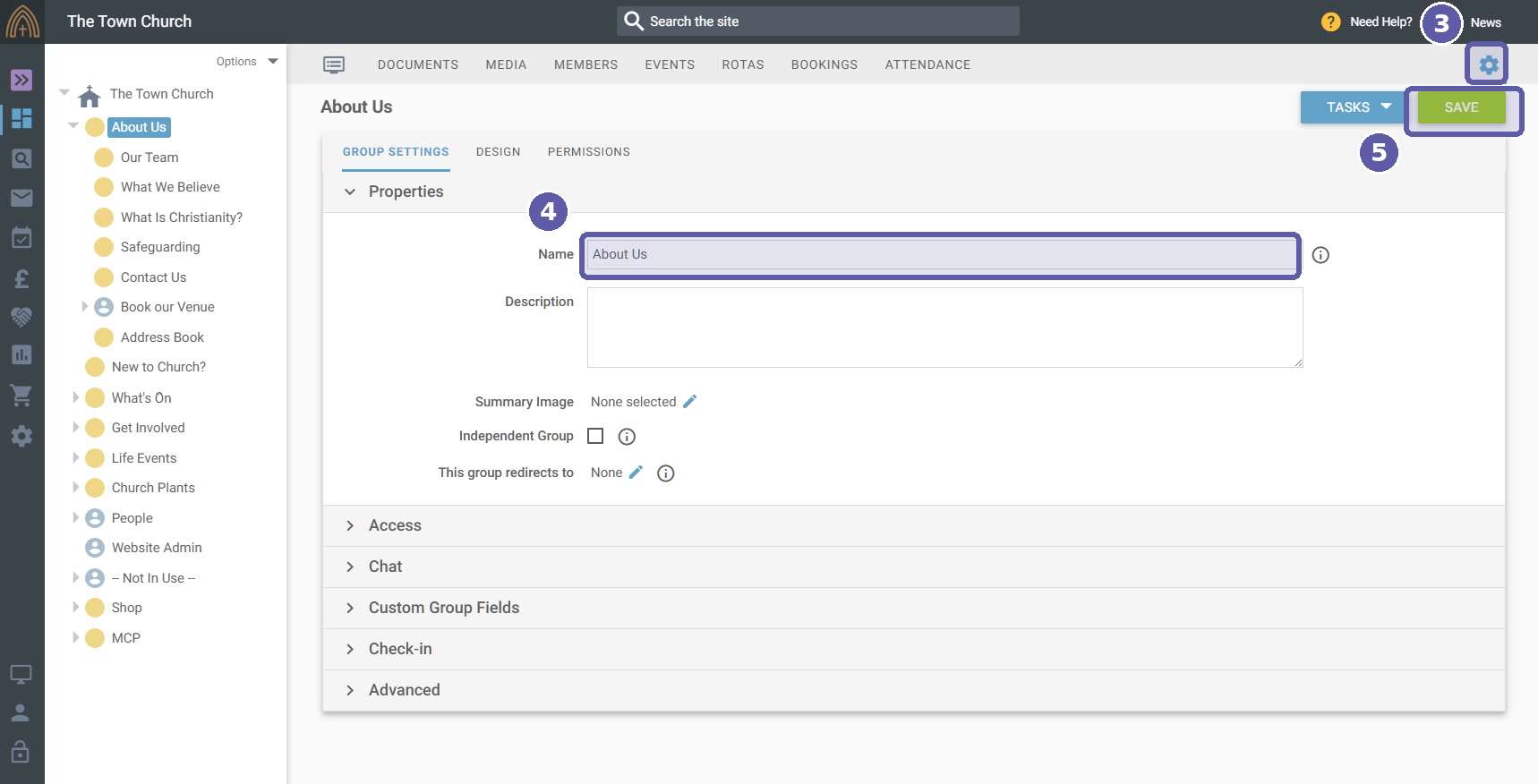Select What Is Christianity? in the tree
The image size is (1538, 784).
tap(182, 217)
